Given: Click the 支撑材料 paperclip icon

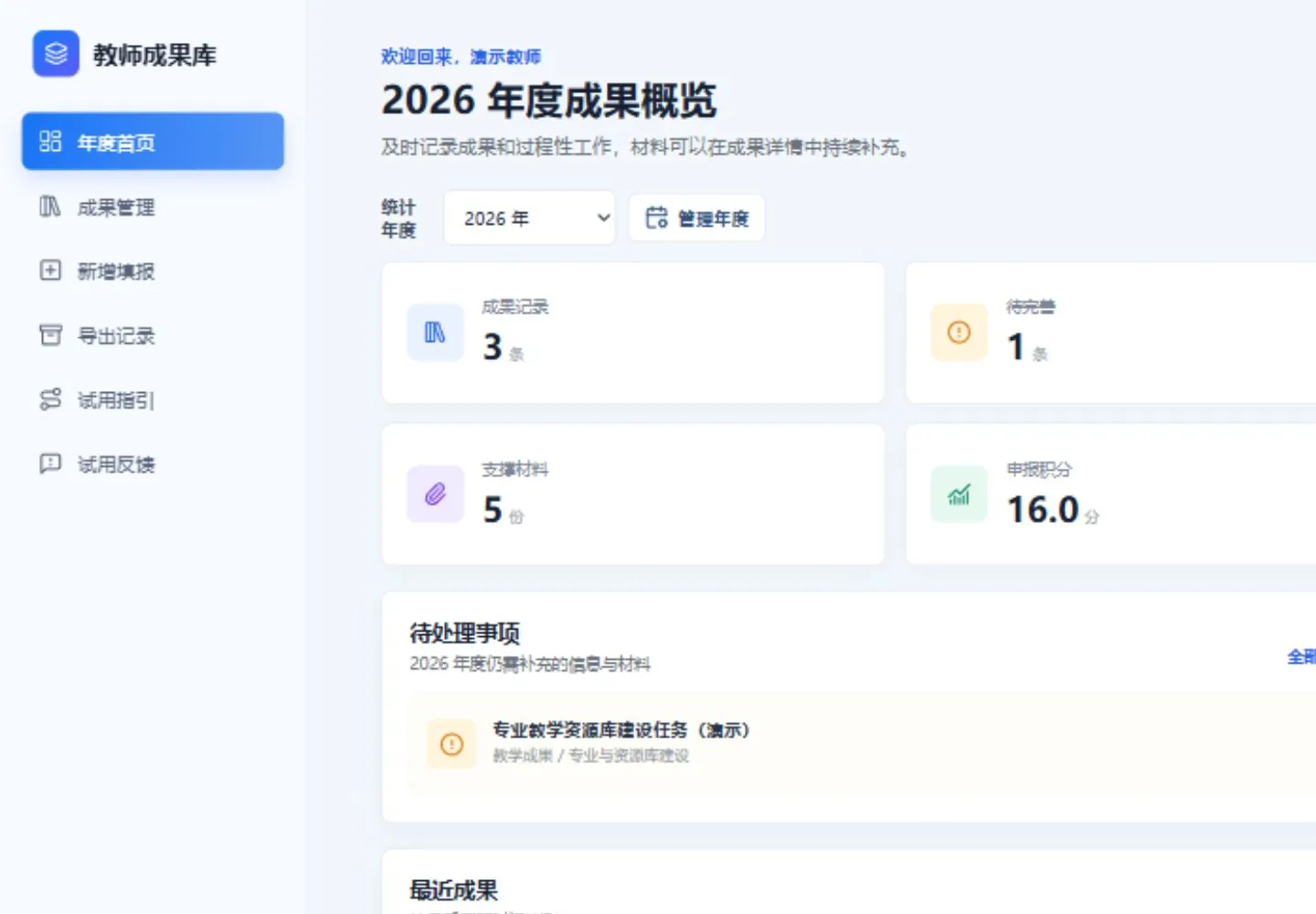Looking at the screenshot, I should pyautogui.click(x=435, y=494).
